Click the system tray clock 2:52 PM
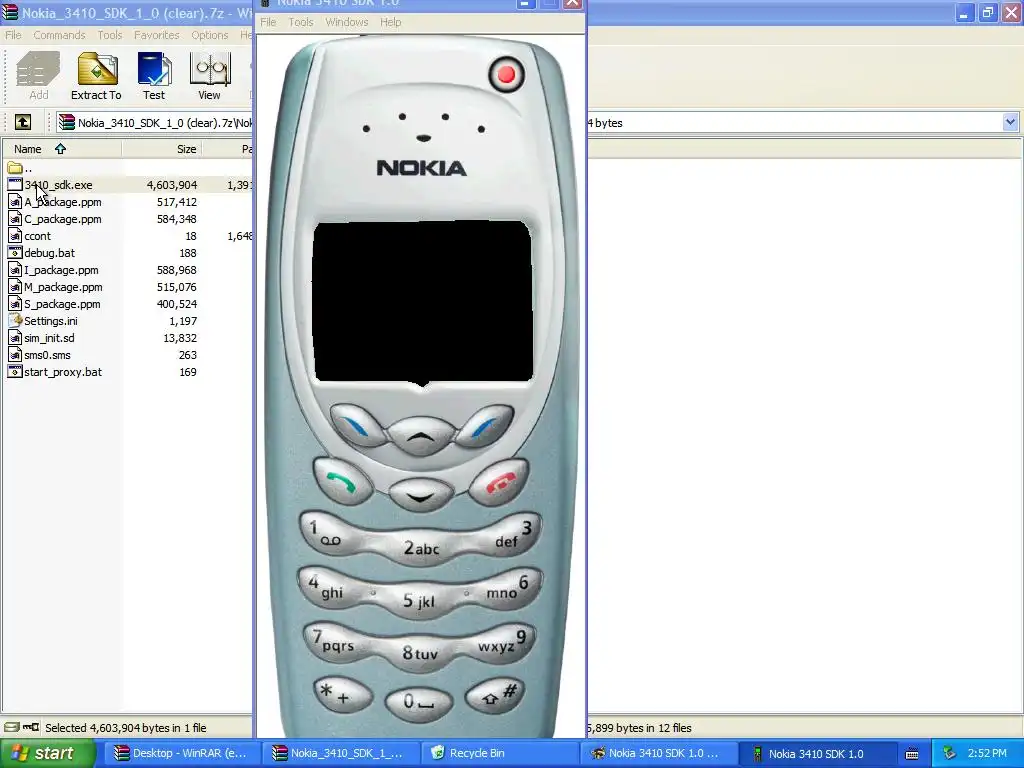Image resolution: width=1024 pixels, height=768 pixels. tap(987, 754)
